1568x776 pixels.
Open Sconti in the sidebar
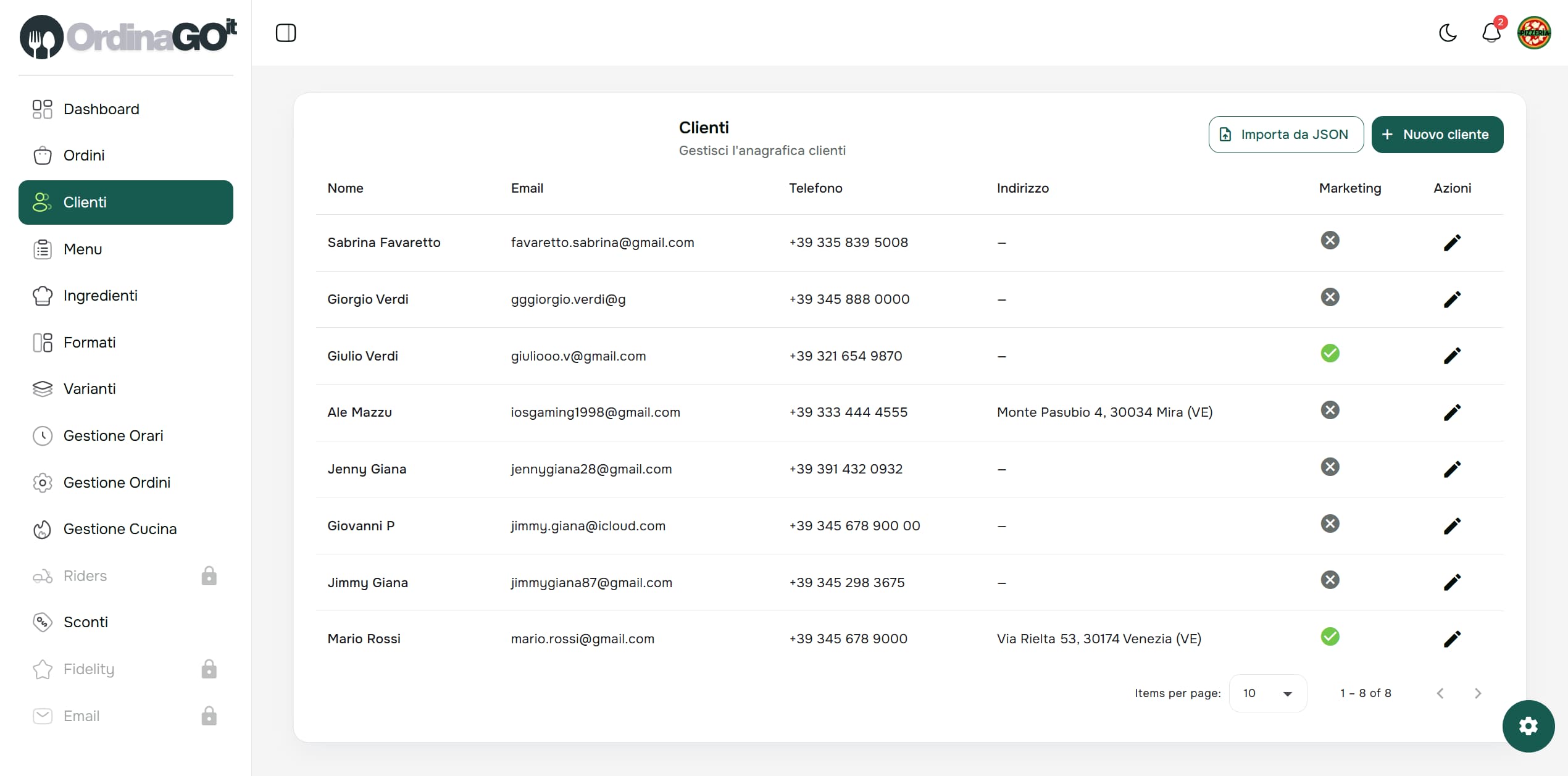tap(126, 622)
